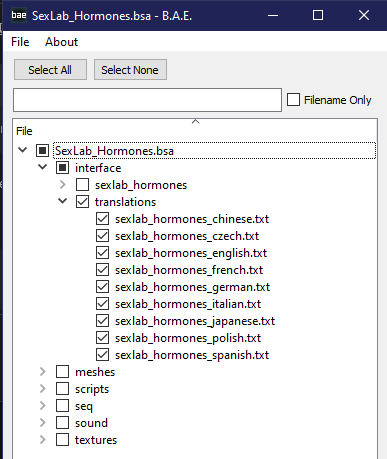Select sexlab_hormones_german.txt file name
This screenshot has width=387, height=459.
click(x=192, y=287)
